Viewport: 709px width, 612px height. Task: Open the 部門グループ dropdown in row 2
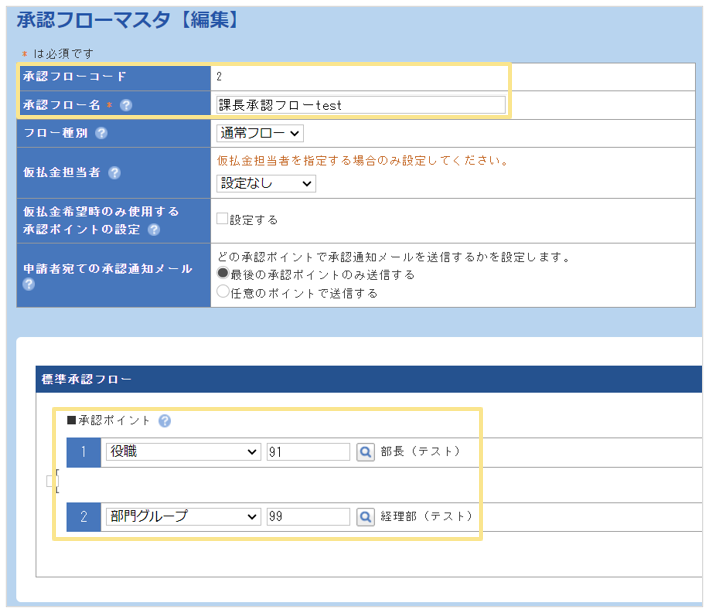182,517
